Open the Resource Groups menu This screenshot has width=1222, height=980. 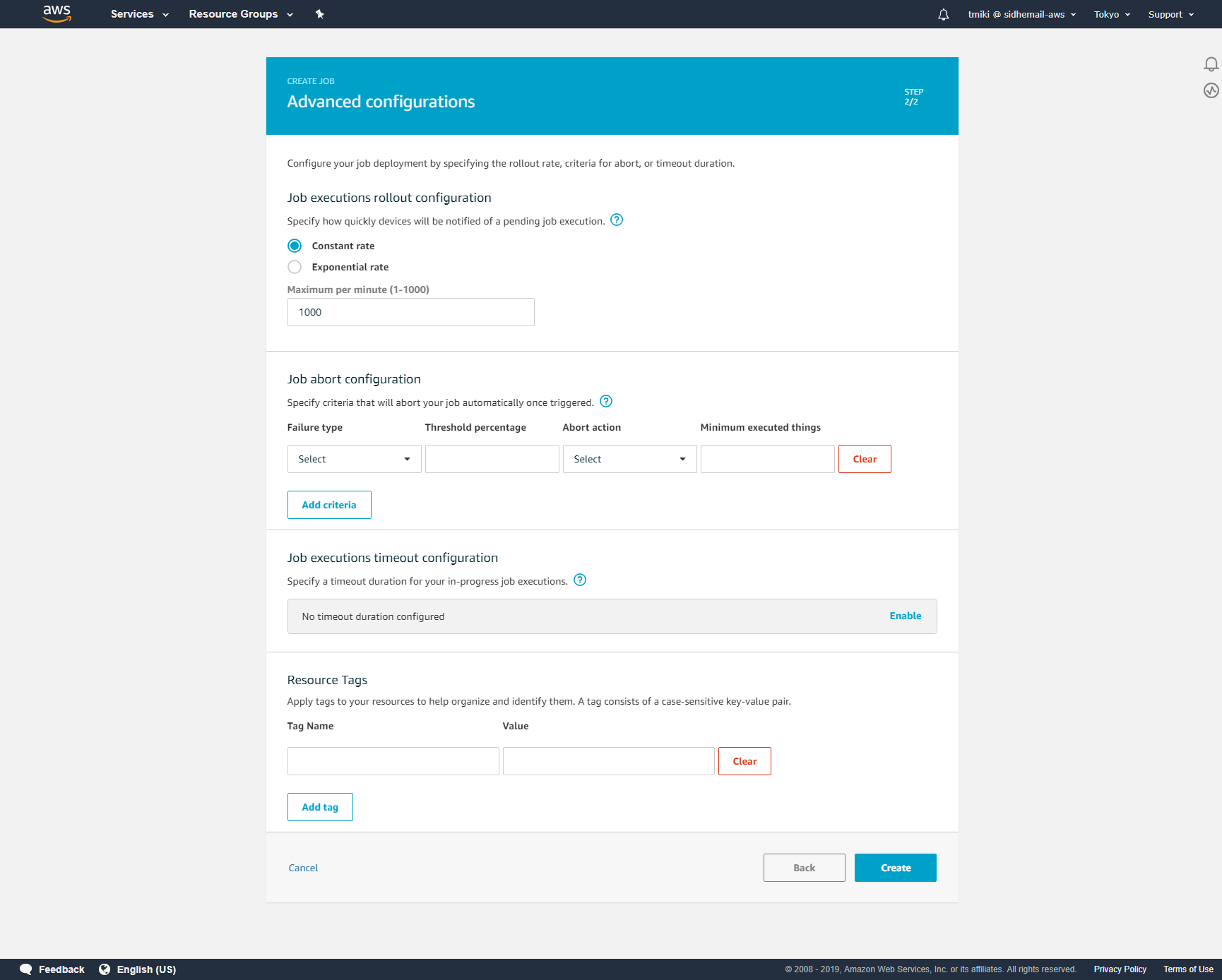pos(240,14)
